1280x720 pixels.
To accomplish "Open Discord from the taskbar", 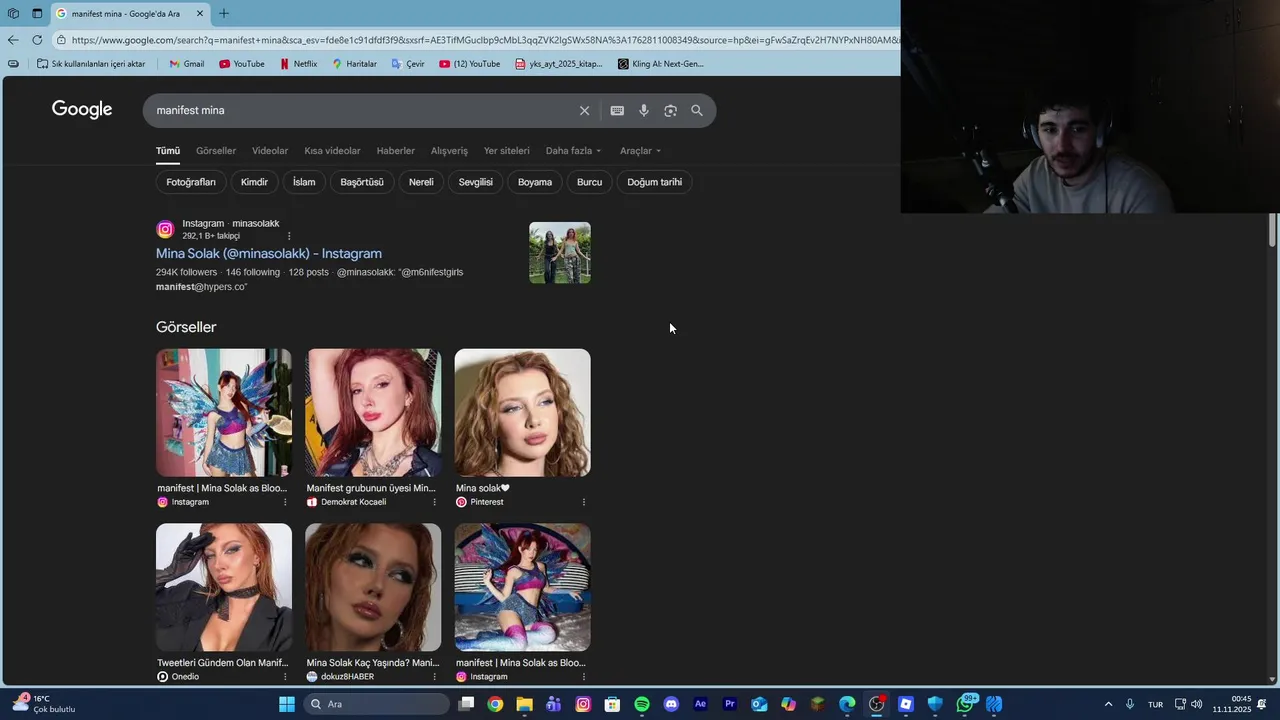I will [x=671, y=704].
